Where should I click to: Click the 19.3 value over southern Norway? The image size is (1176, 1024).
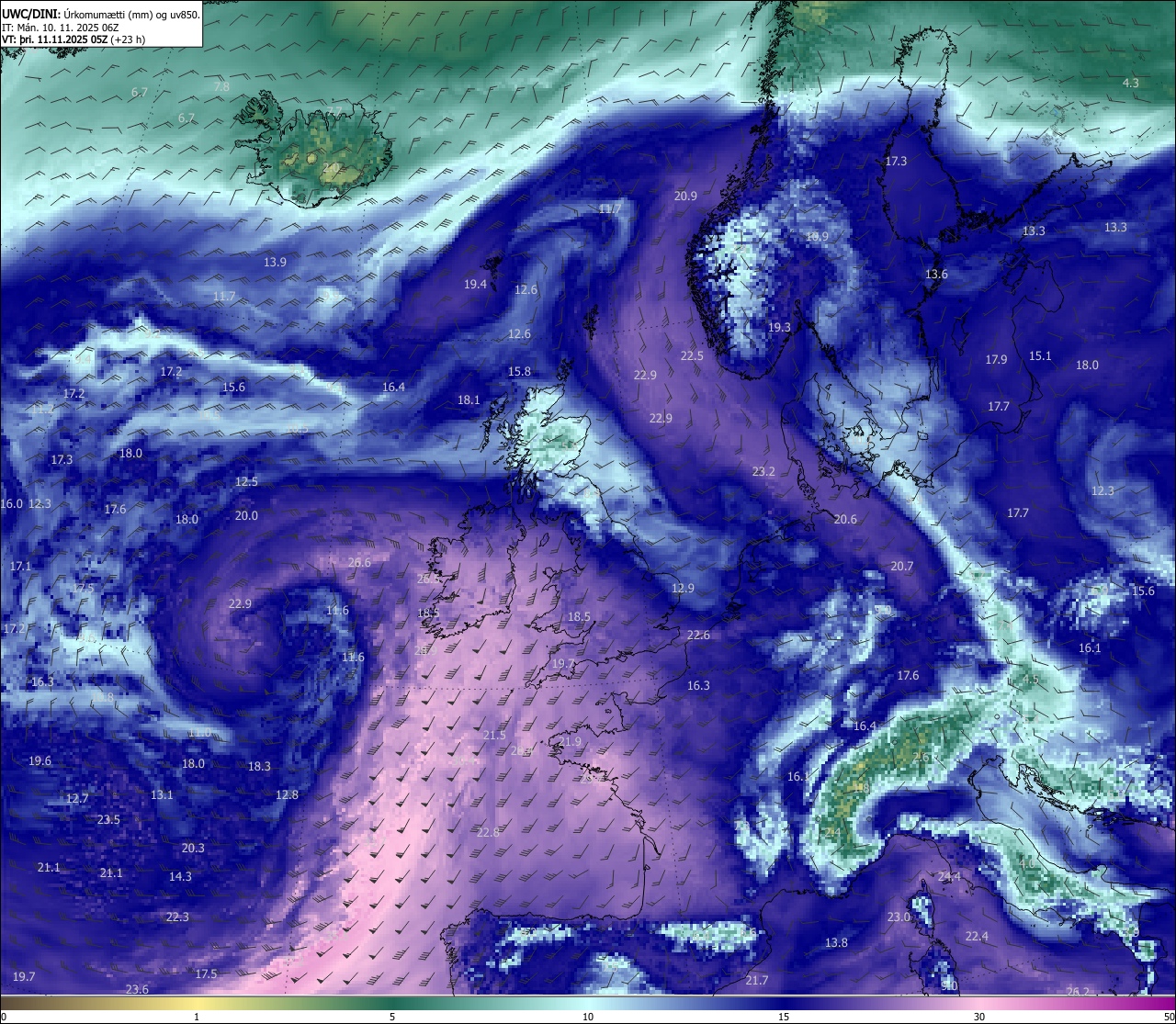click(x=779, y=327)
